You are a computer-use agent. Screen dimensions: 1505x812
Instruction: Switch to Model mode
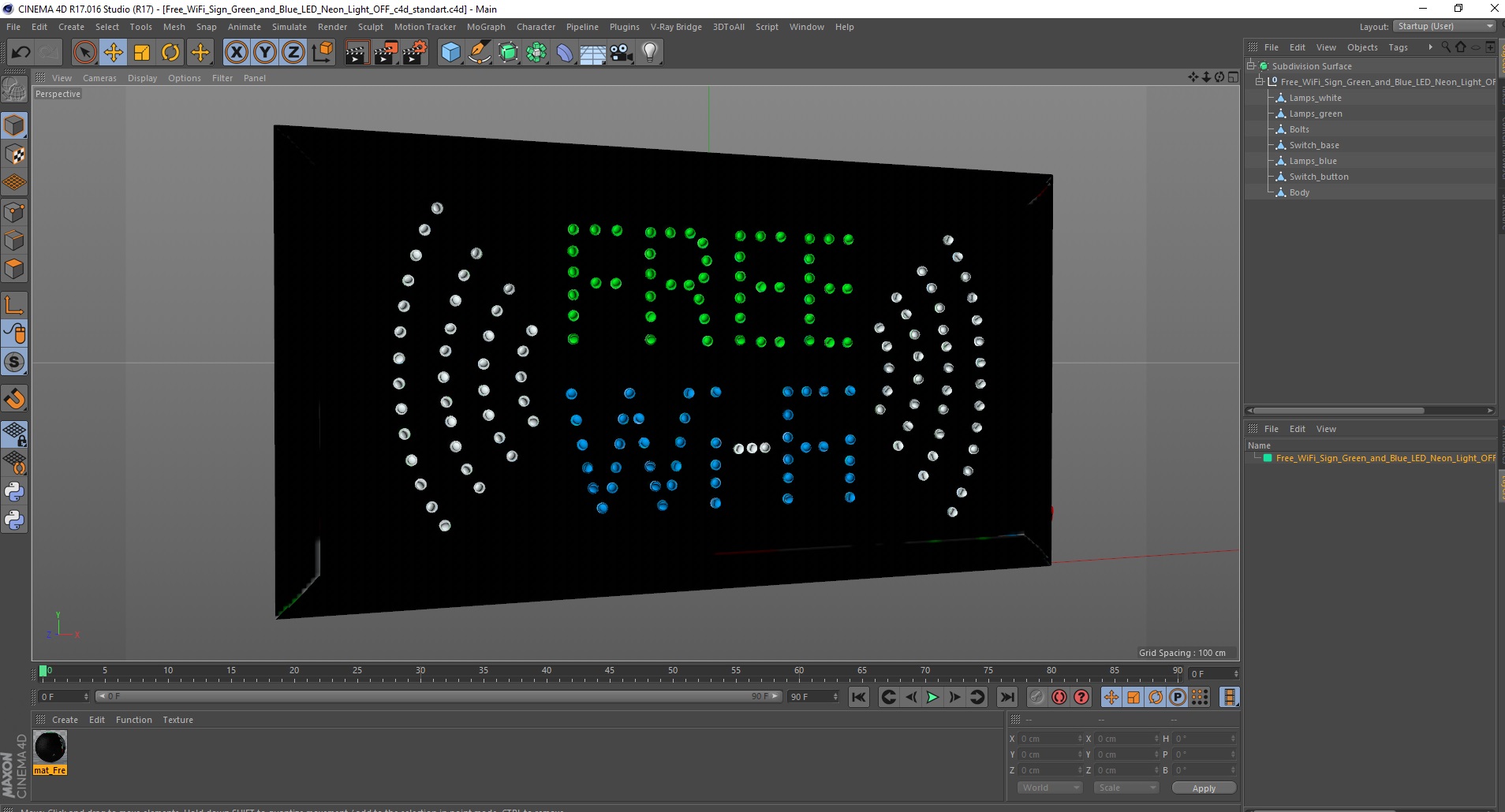coord(14,125)
